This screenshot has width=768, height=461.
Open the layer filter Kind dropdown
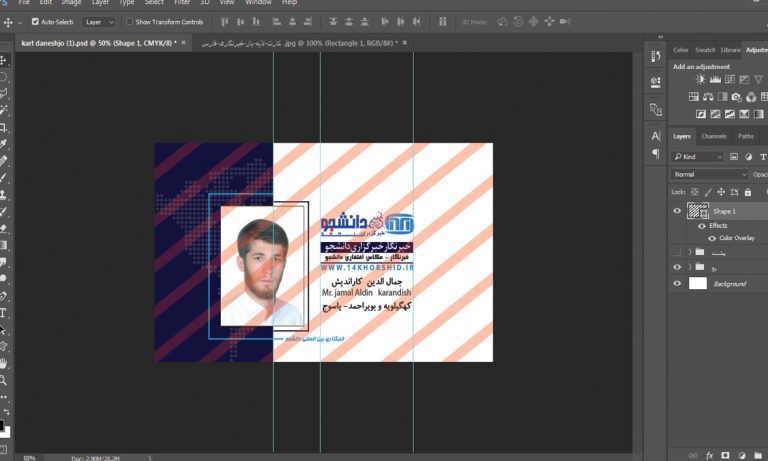tap(697, 157)
